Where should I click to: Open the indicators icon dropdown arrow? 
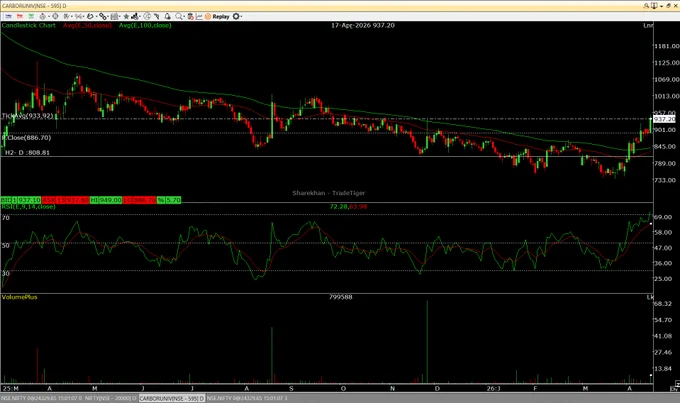tap(141, 16)
